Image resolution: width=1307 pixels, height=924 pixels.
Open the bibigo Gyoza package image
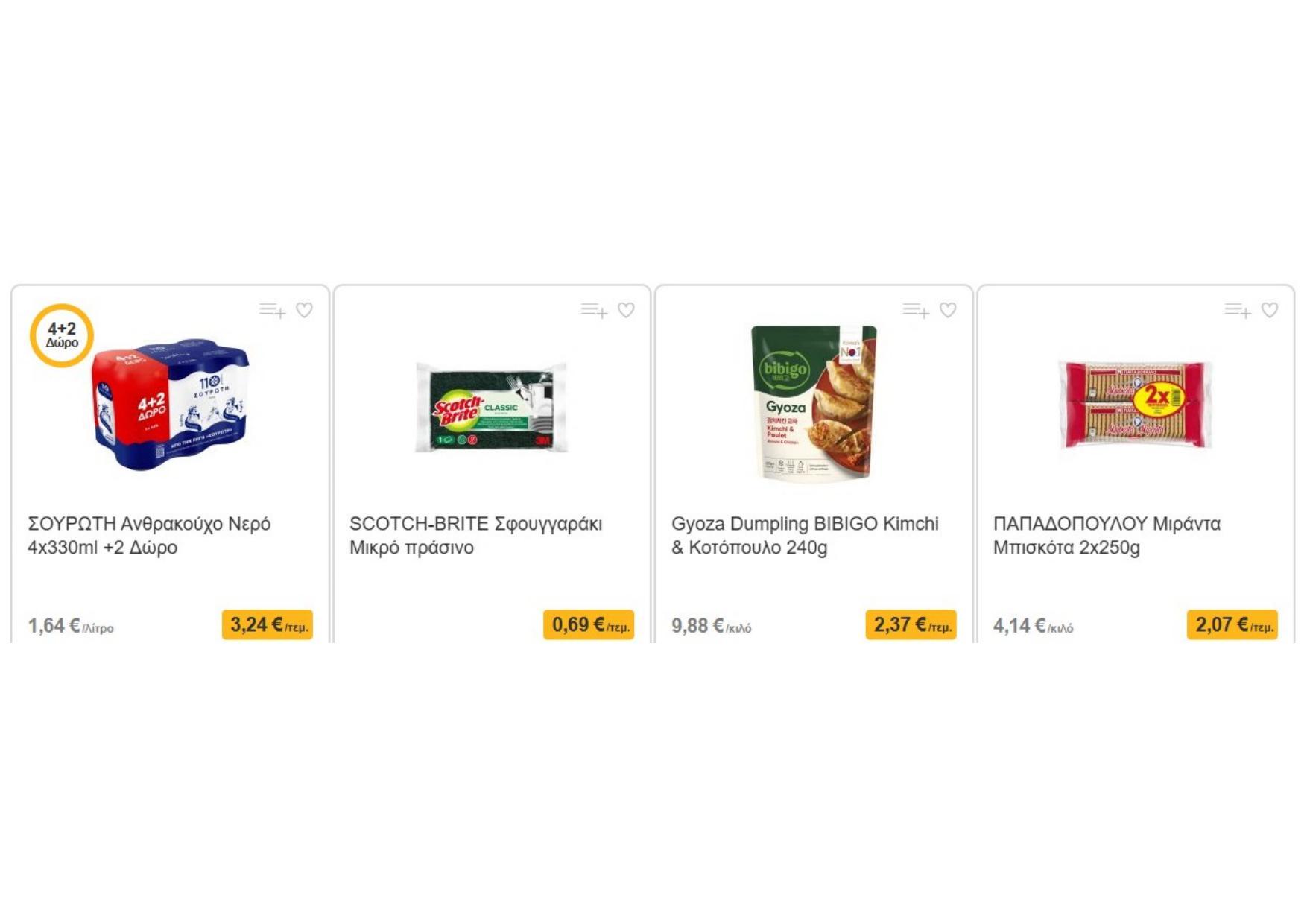click(x=814, y=402)
